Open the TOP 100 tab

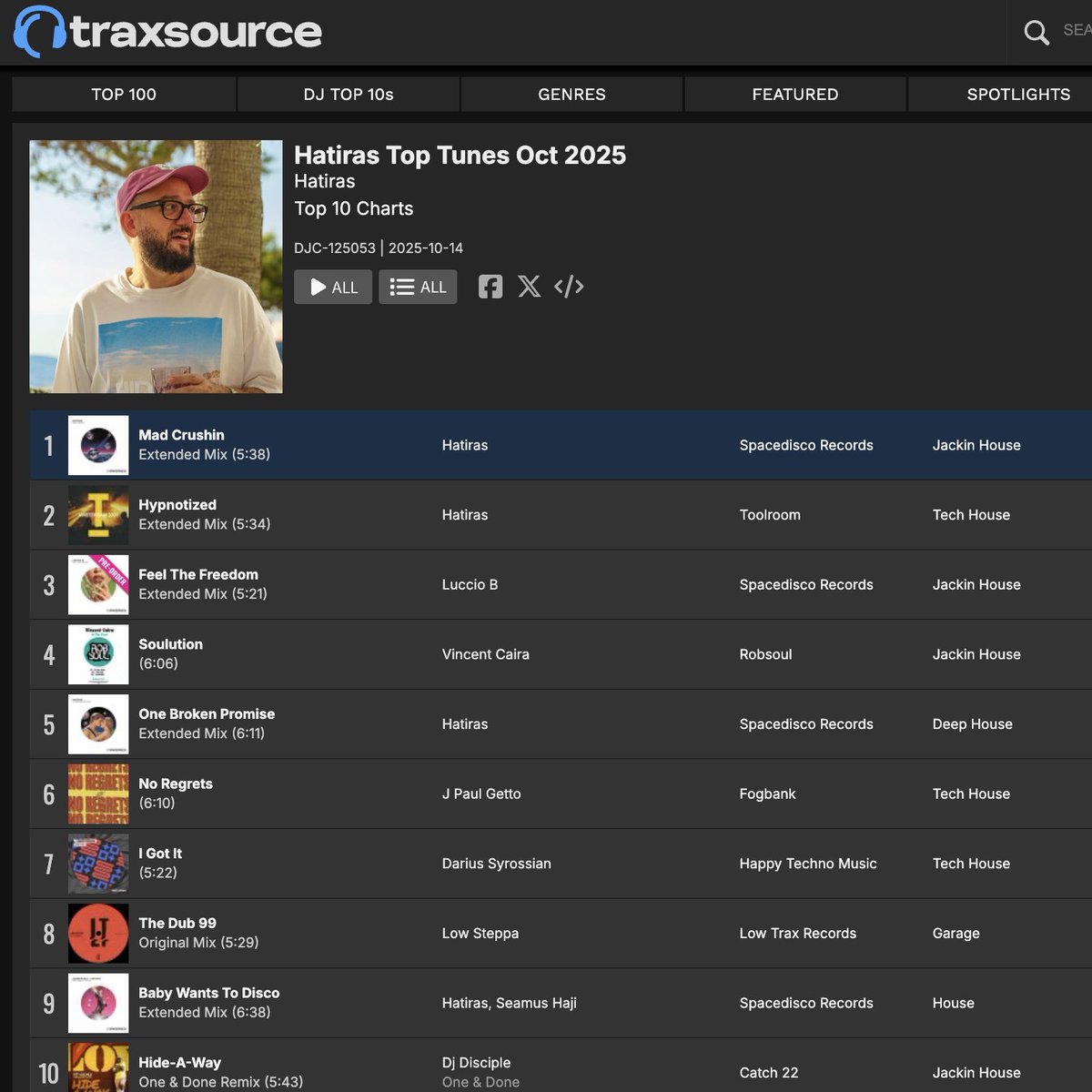(124, 94)
